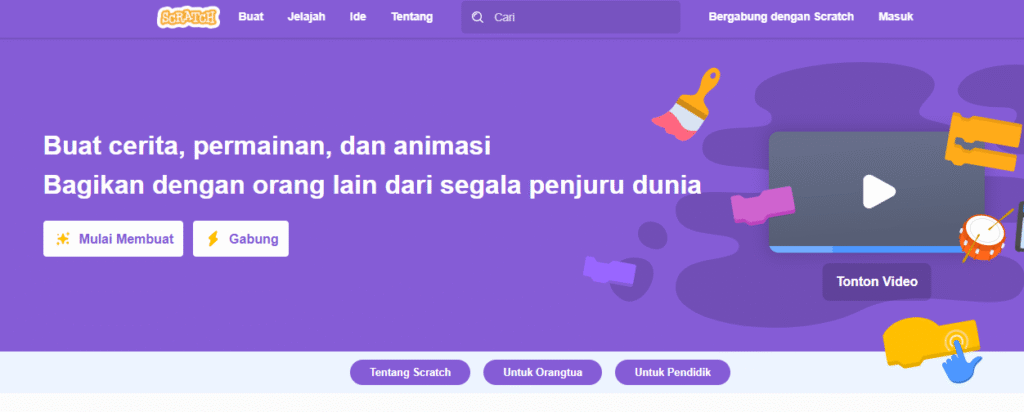Click the lightning bolt icon on Gabung
1024x412 pixels.
(213, 239)
